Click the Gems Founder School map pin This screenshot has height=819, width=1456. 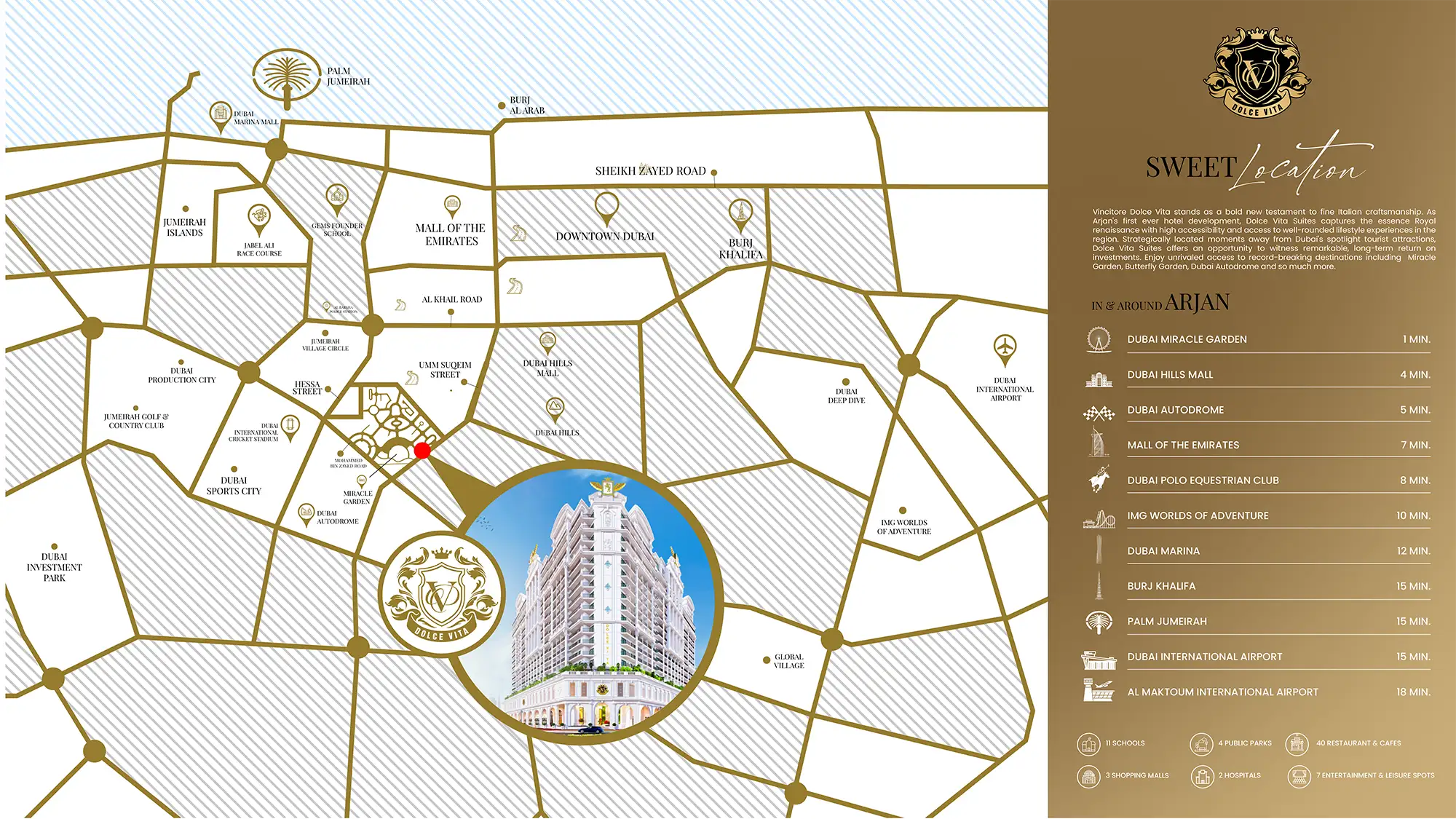tap(336, 199)
